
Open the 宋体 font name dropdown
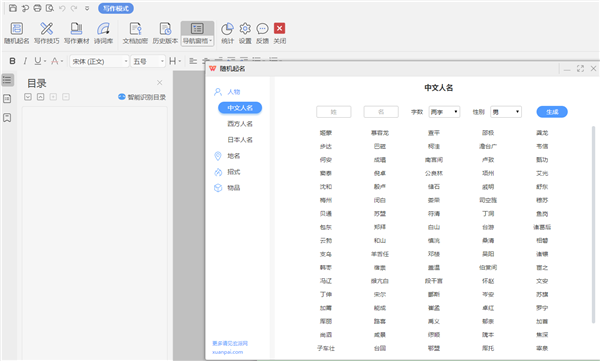pyautogui.click(x=99, y=61)
